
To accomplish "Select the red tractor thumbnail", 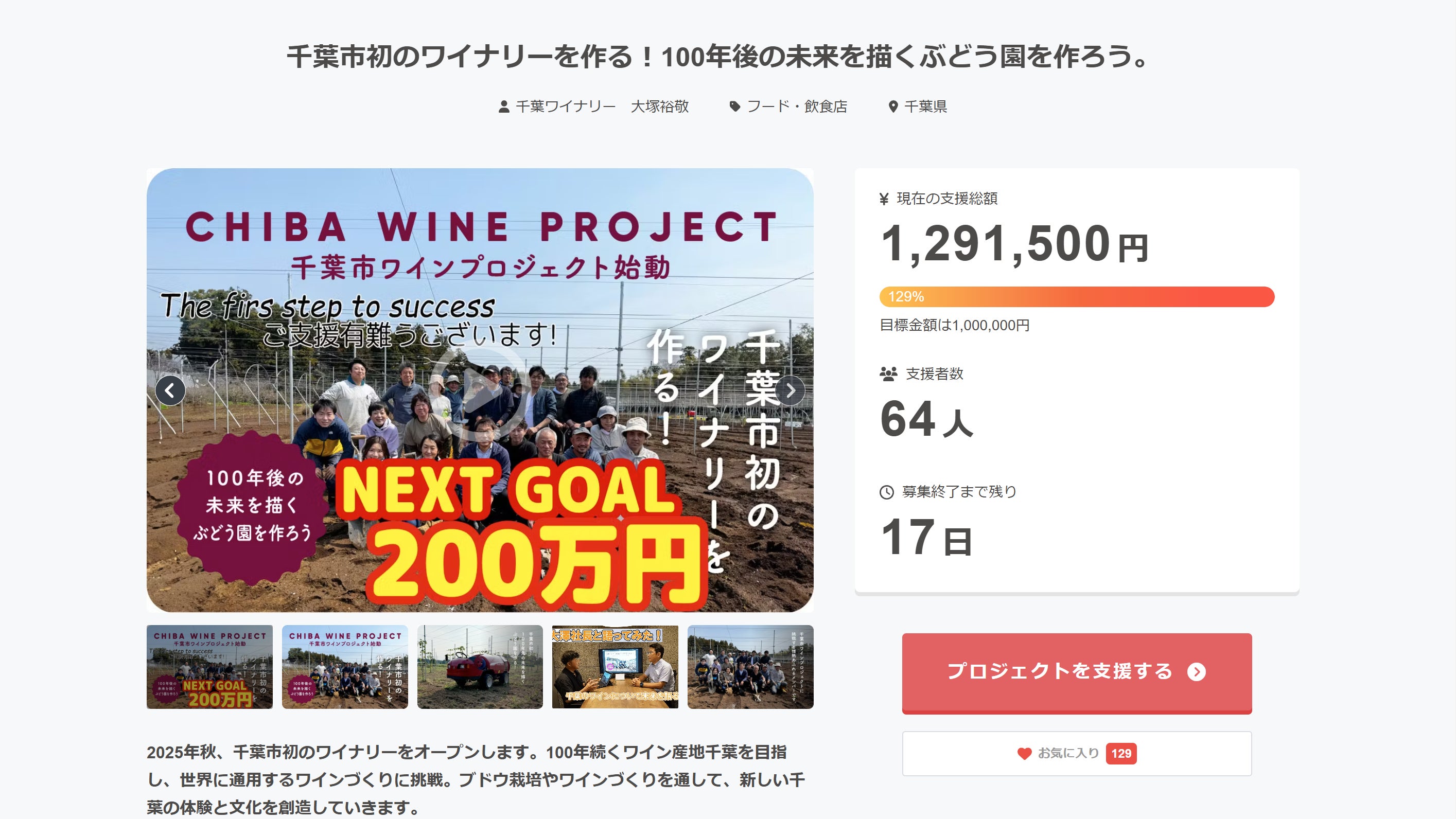I will point(480,667).
